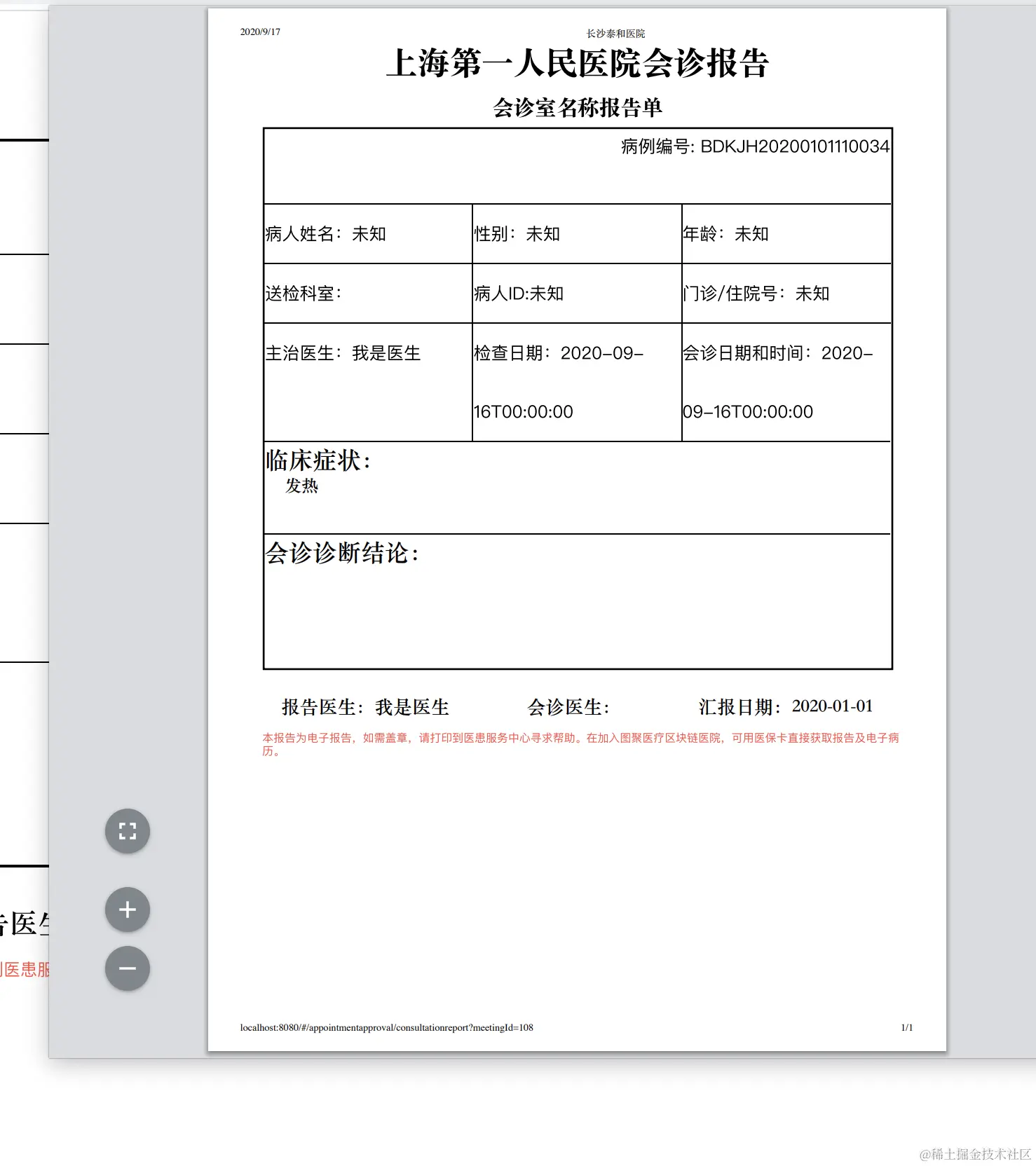Click the symptom text 发热
The height and width of the screenshot is (1166, 1036).
point(302,486)
